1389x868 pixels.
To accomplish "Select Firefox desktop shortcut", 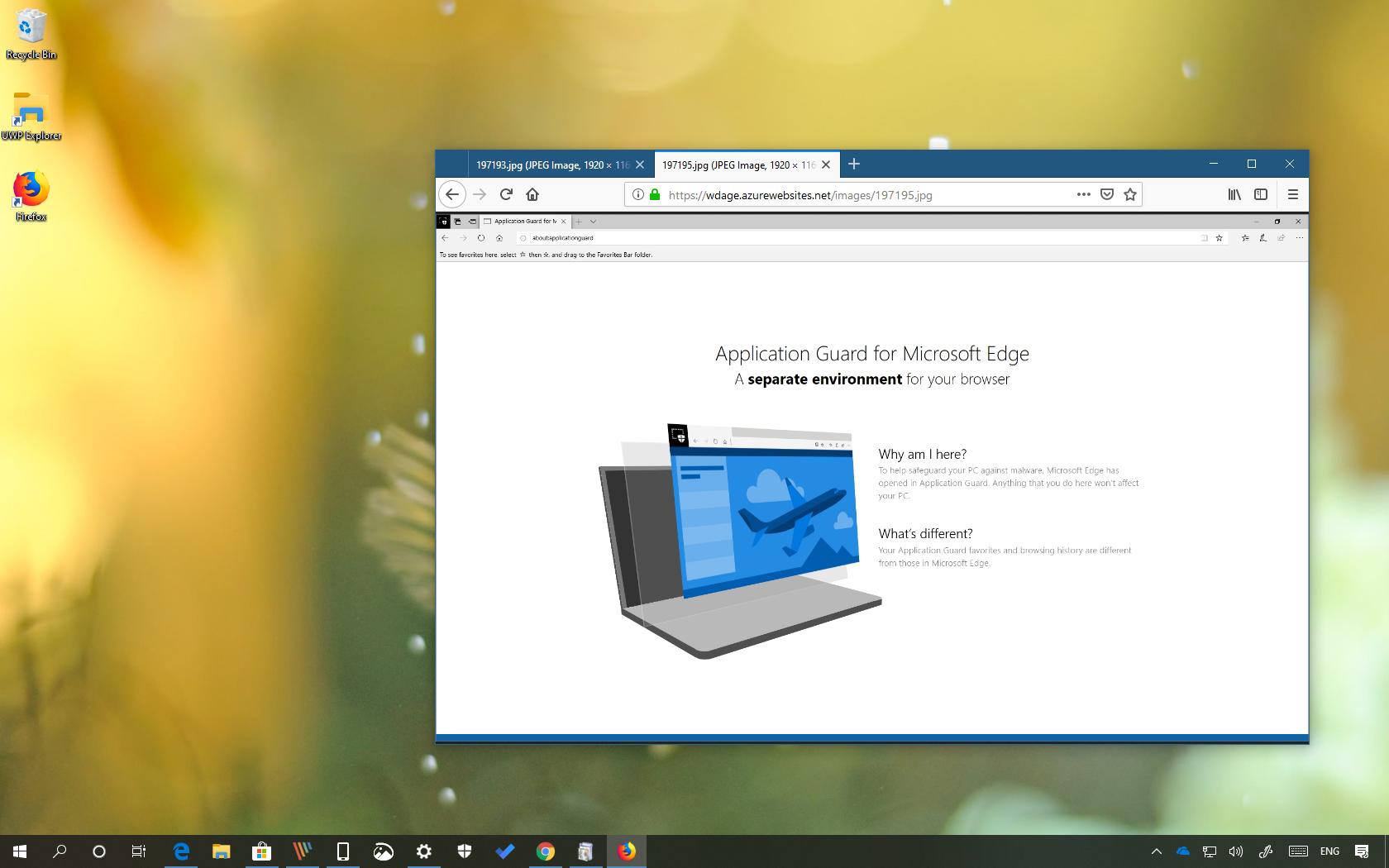I will (31, 197).
